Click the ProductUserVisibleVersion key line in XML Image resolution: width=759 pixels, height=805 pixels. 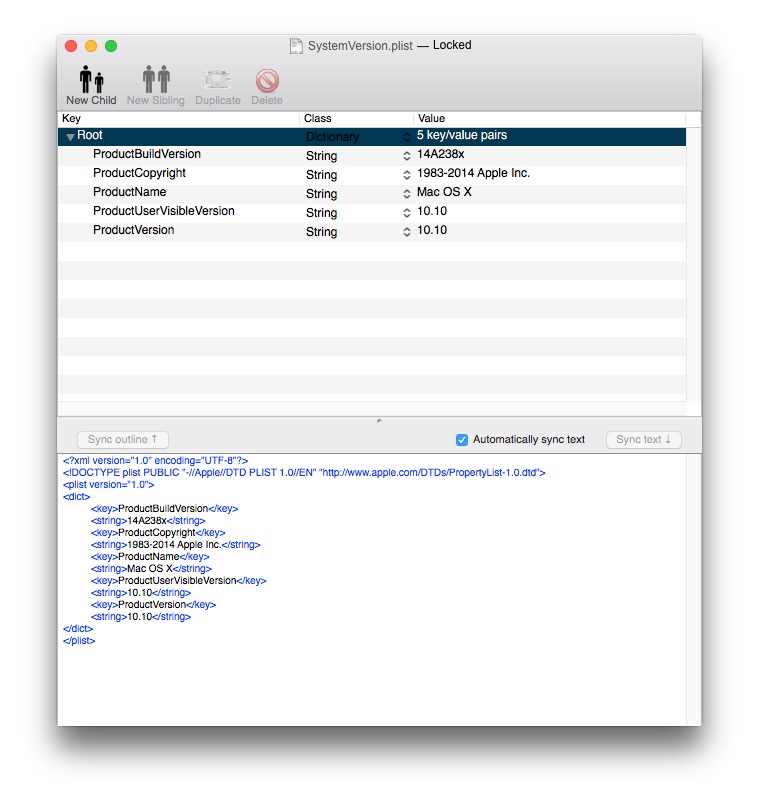179,581
